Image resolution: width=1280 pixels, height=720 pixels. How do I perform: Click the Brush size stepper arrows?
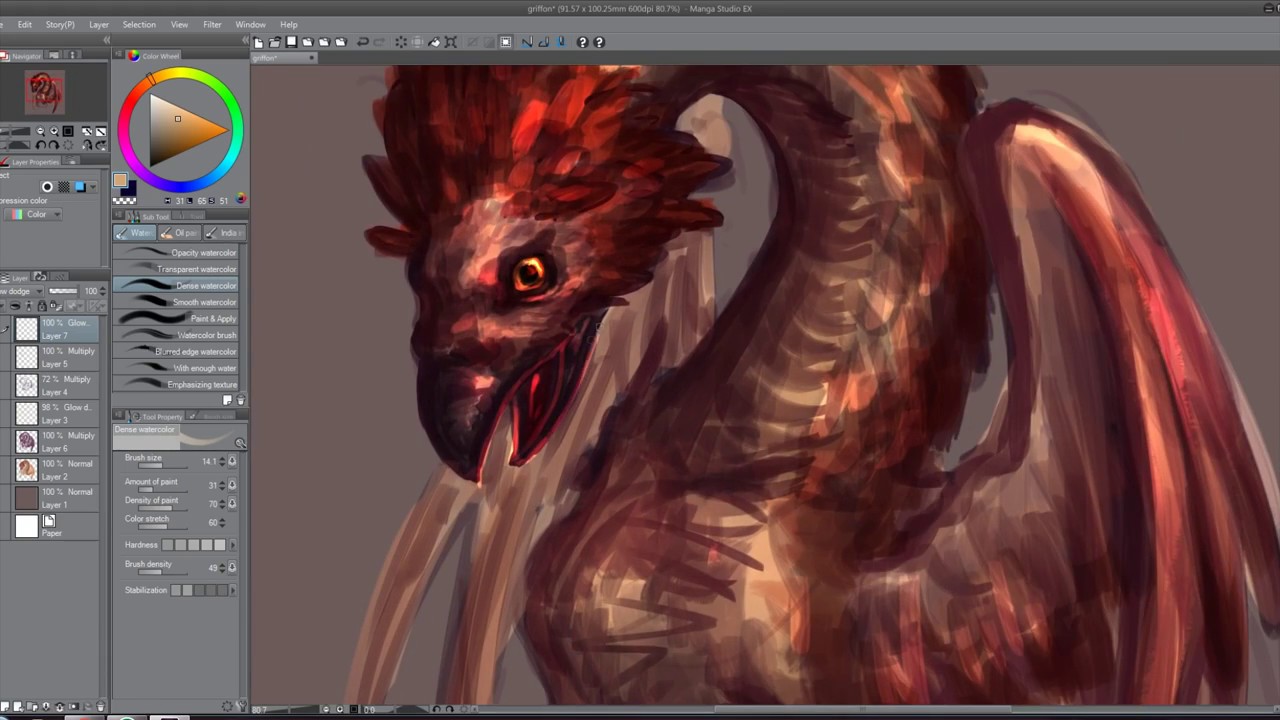tap(222, 461)
